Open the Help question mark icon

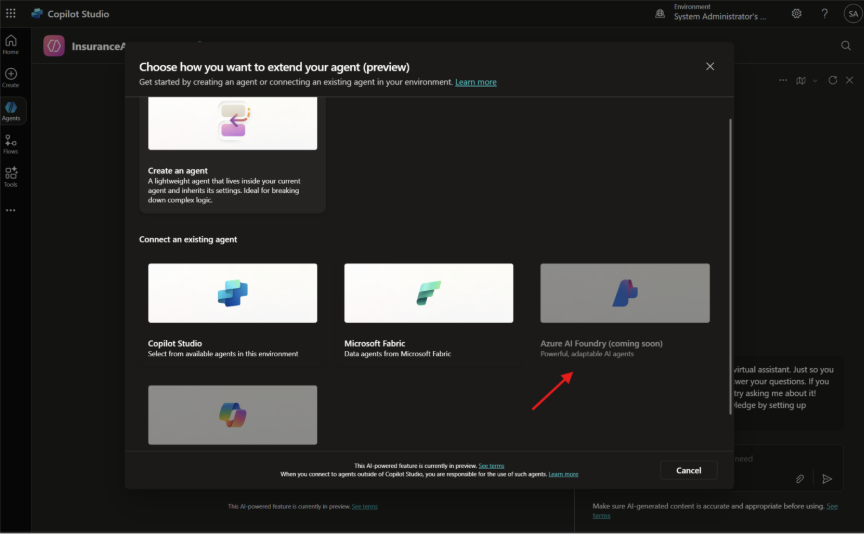[x=824, y=14]
